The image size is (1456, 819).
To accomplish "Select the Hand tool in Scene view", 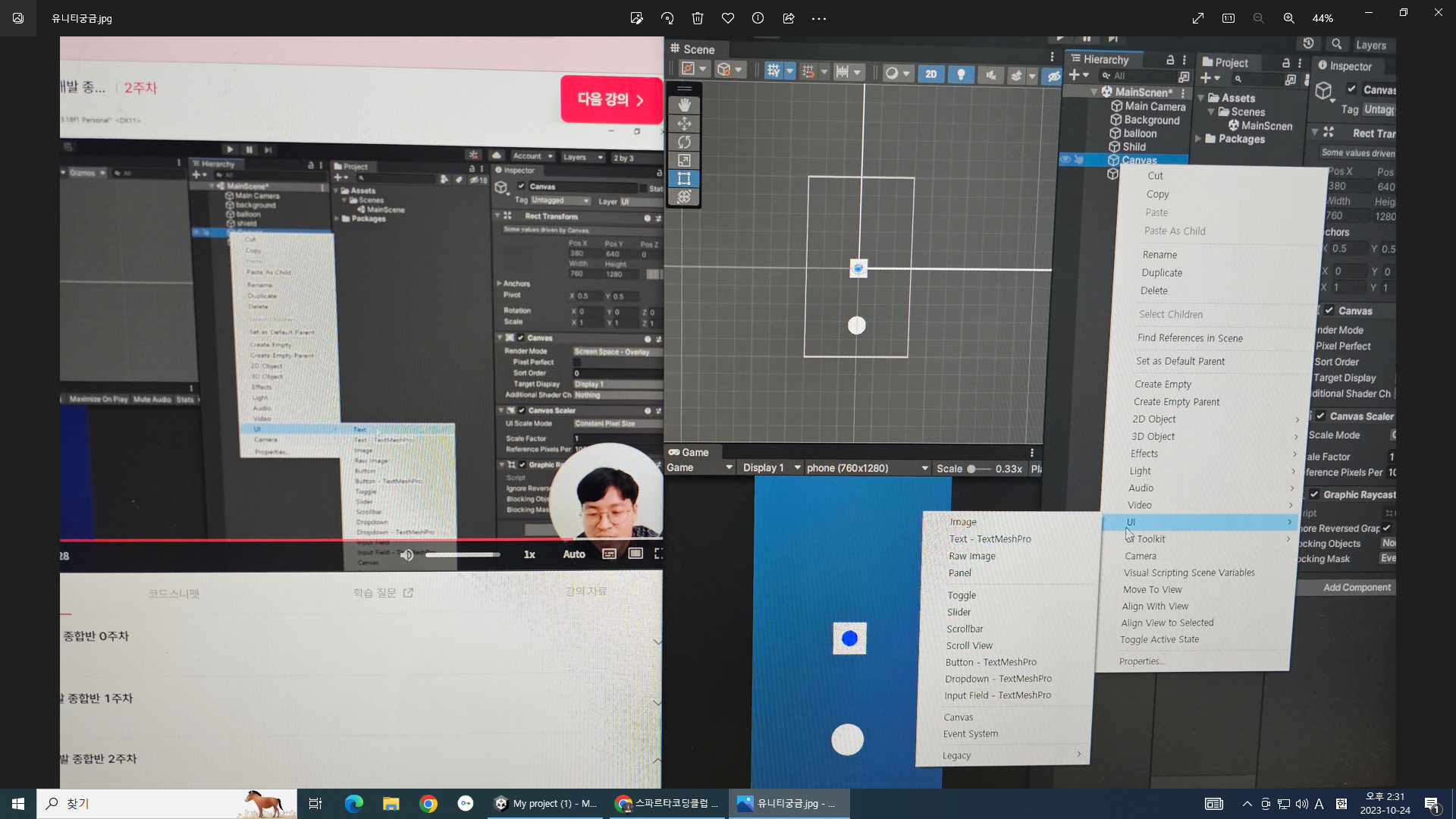I will tap(684, 105).
